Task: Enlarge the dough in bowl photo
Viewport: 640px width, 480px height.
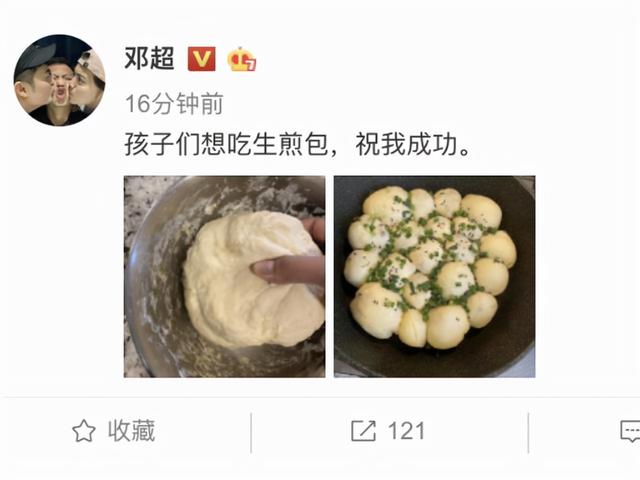Action: coord(224,277)
